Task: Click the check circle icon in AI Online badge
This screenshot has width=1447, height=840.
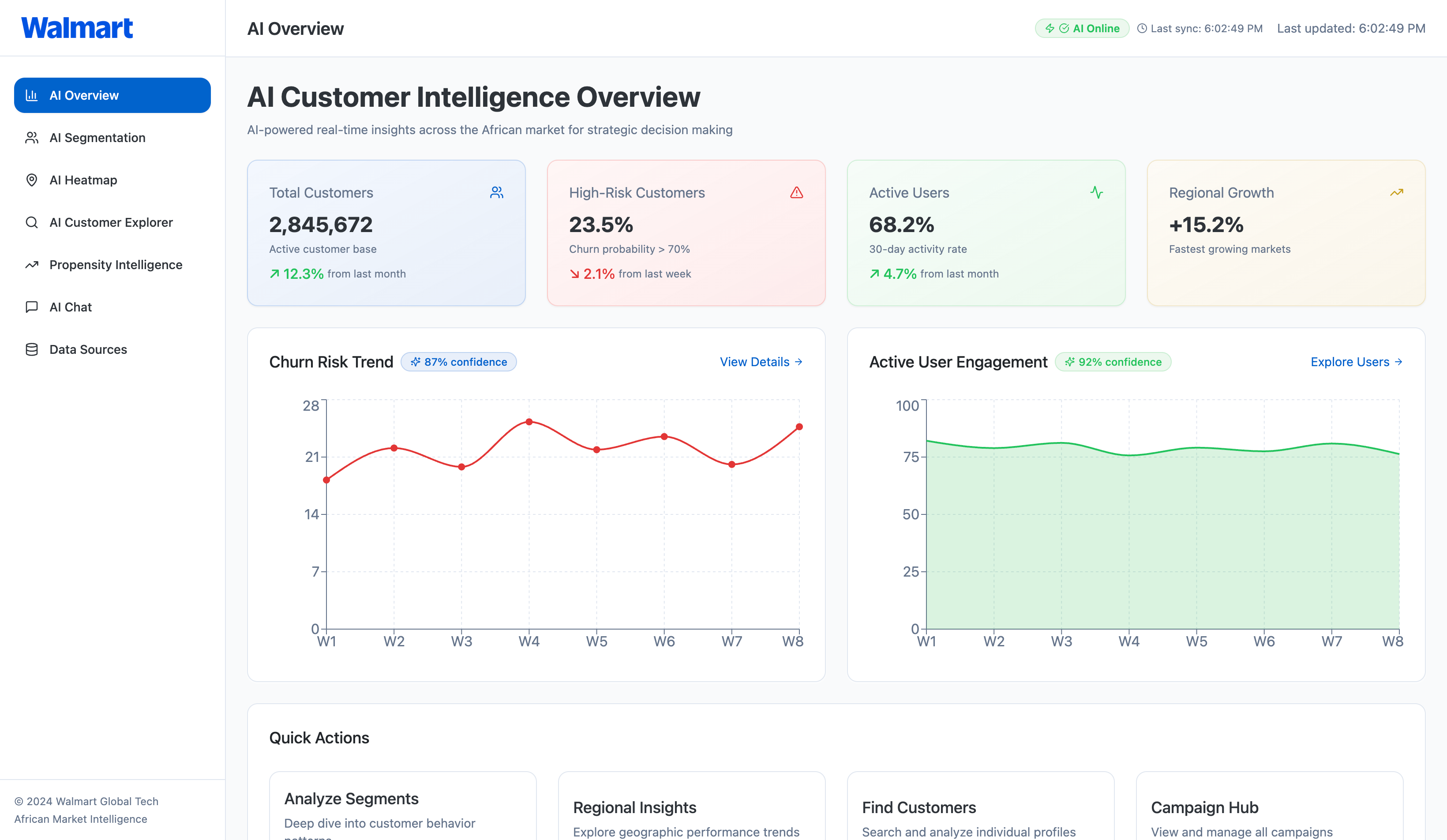Action: 1064,28
